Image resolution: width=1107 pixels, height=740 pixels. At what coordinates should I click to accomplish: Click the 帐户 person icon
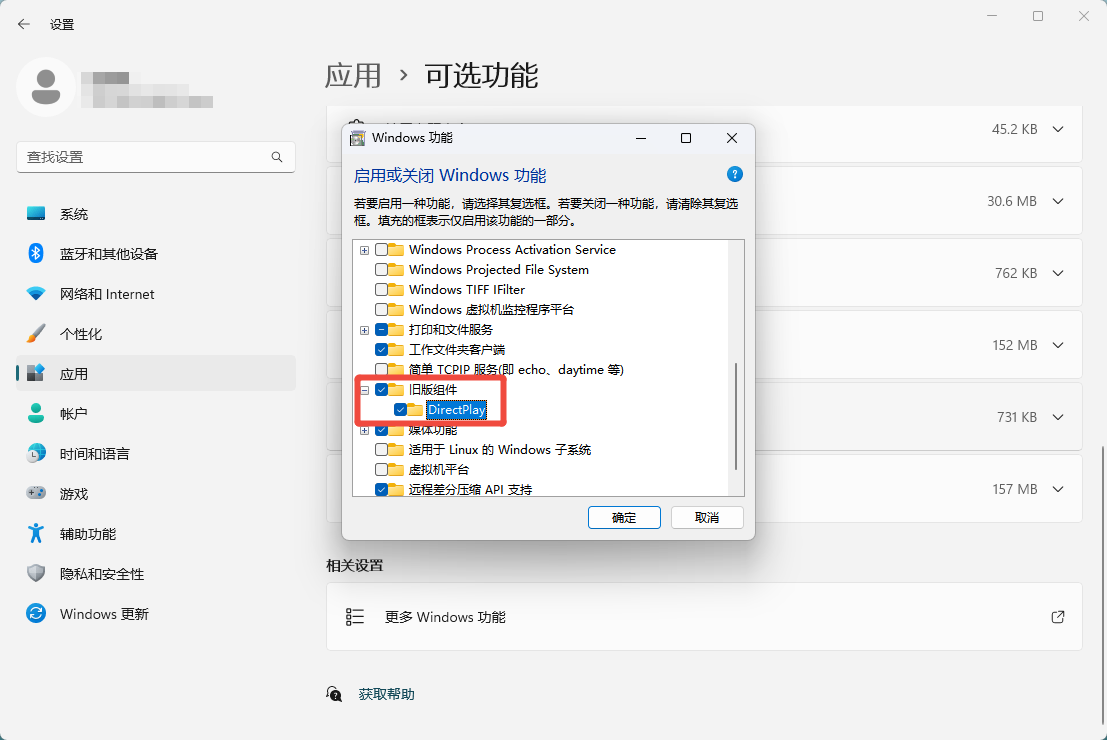[36, 413]
